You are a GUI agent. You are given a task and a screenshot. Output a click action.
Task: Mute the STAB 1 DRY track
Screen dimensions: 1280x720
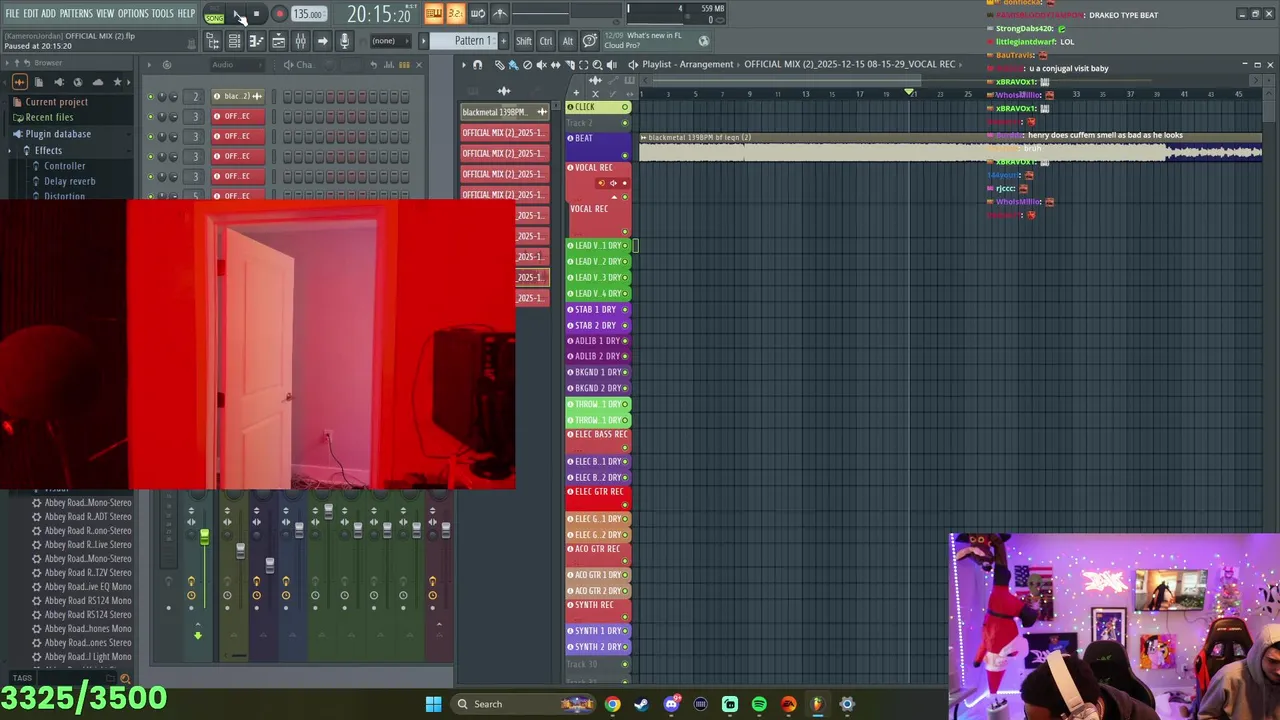625,309
